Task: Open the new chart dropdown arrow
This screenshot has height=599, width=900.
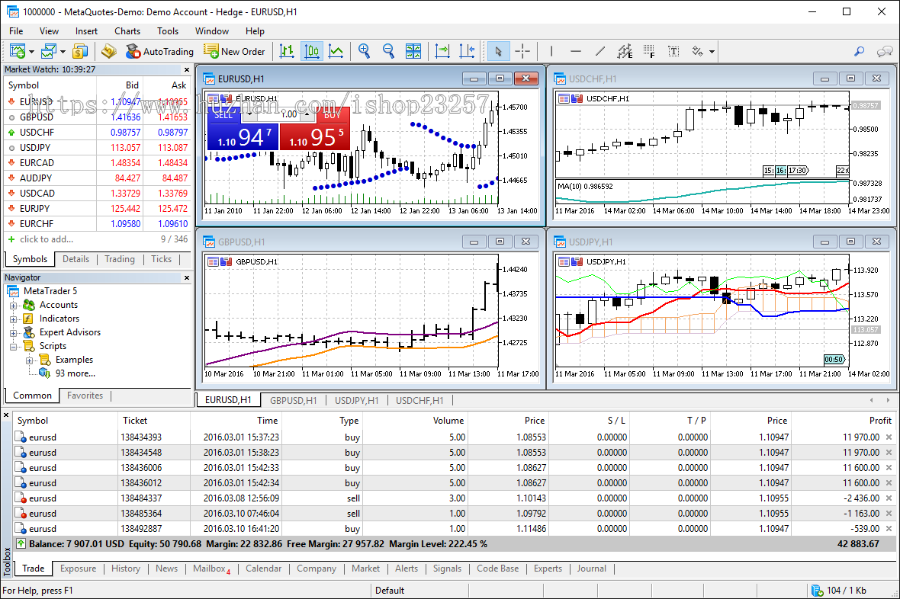Action: 31,52
